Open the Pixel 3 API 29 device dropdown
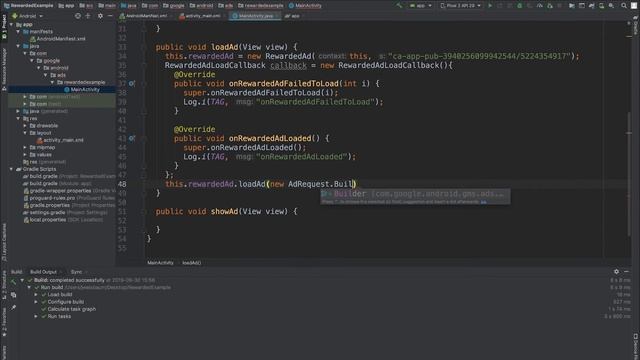This screenshot has width=640, height=360. 460,6
